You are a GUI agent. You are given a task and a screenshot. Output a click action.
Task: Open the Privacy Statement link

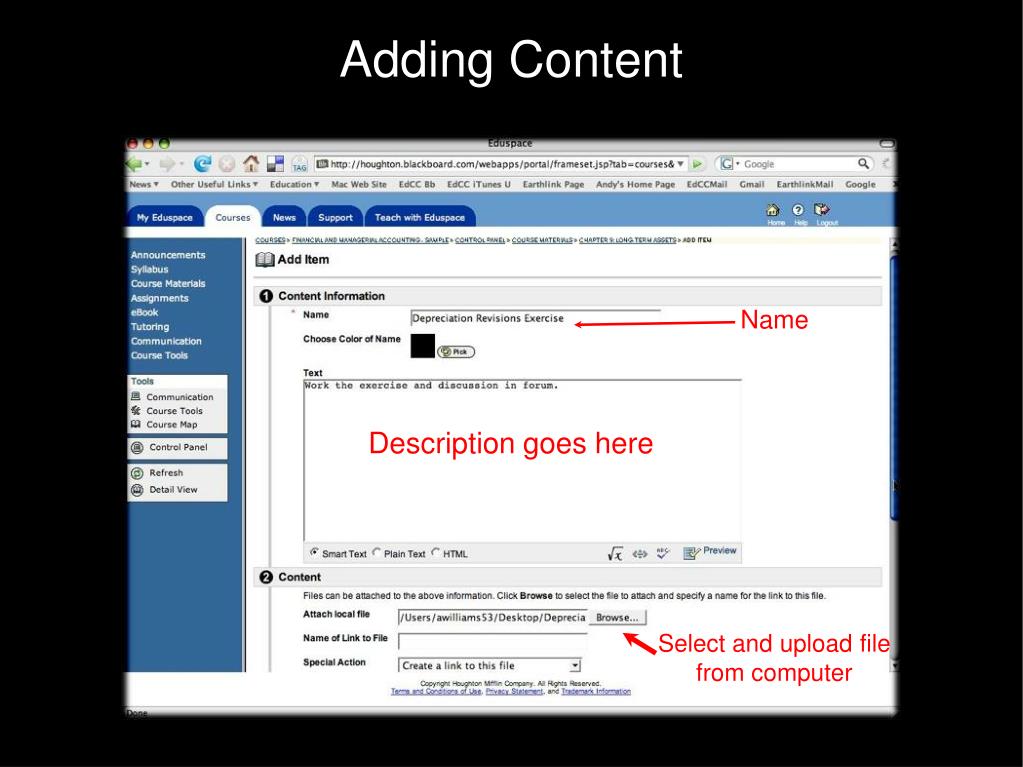tap(514, 691)
